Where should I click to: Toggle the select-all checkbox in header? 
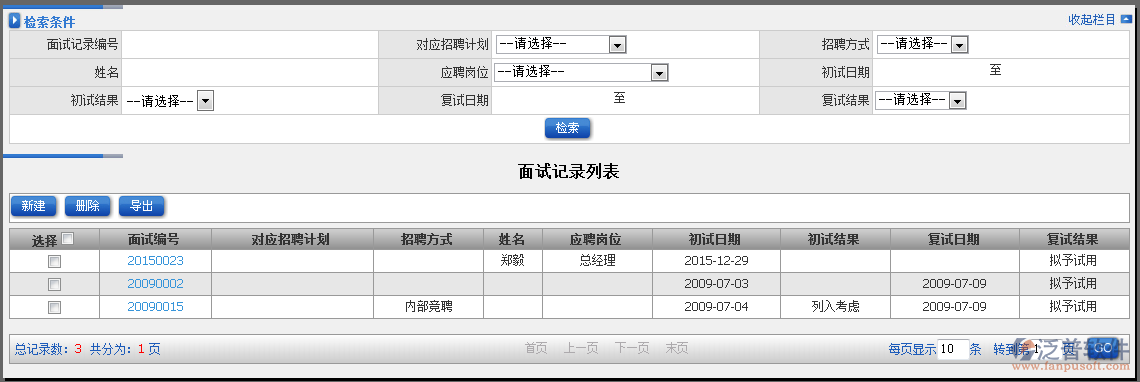[x=68, y=238]
